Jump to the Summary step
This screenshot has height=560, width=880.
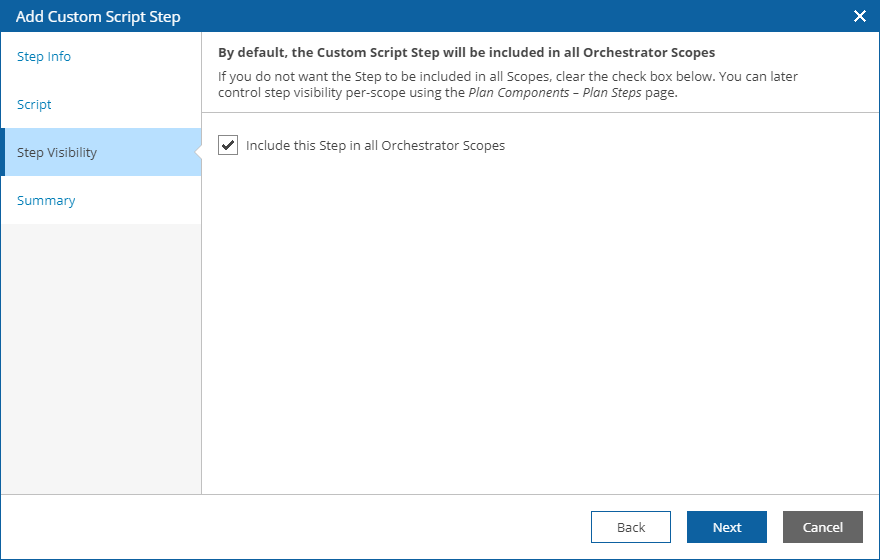[x=46, y=201]
